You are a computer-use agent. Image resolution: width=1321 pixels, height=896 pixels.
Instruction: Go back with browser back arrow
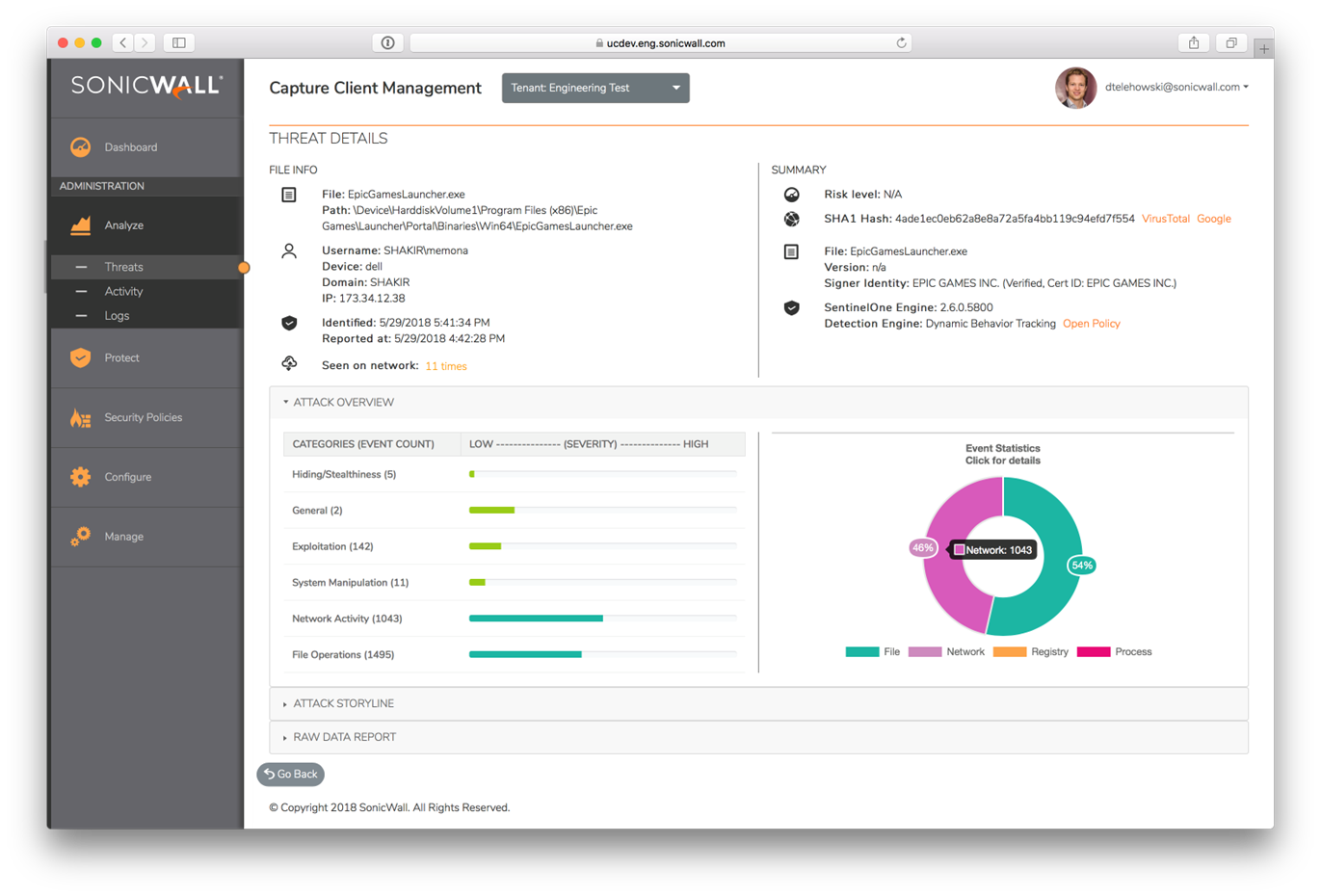123,42
